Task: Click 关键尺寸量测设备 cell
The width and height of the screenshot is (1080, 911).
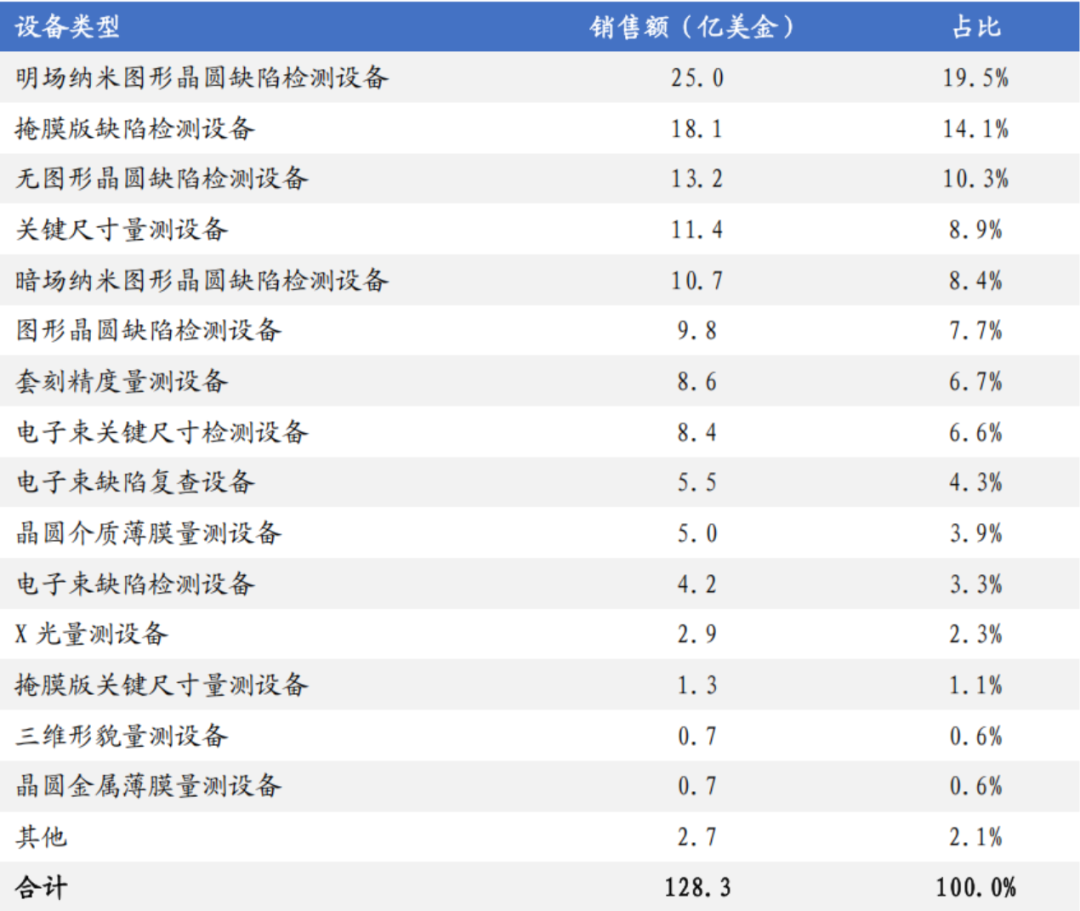Action: pyautogui.click(x=122, y=229)
